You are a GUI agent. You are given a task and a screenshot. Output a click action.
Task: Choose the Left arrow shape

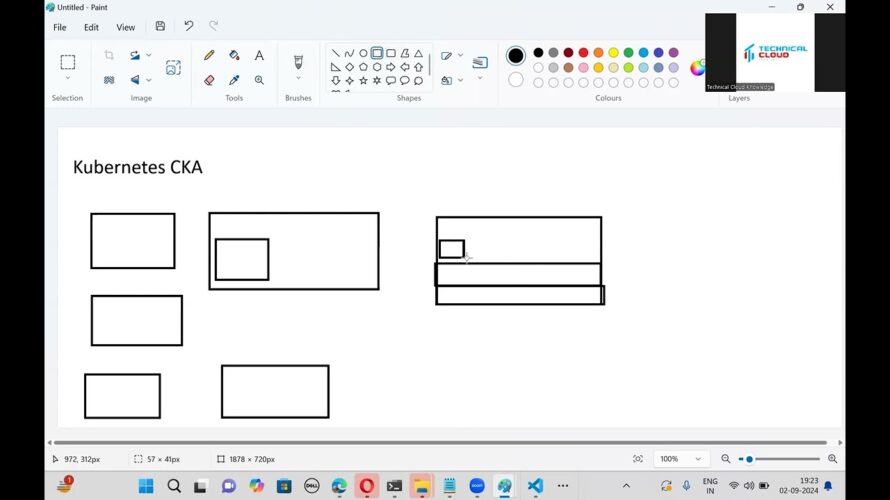[405, 67]
